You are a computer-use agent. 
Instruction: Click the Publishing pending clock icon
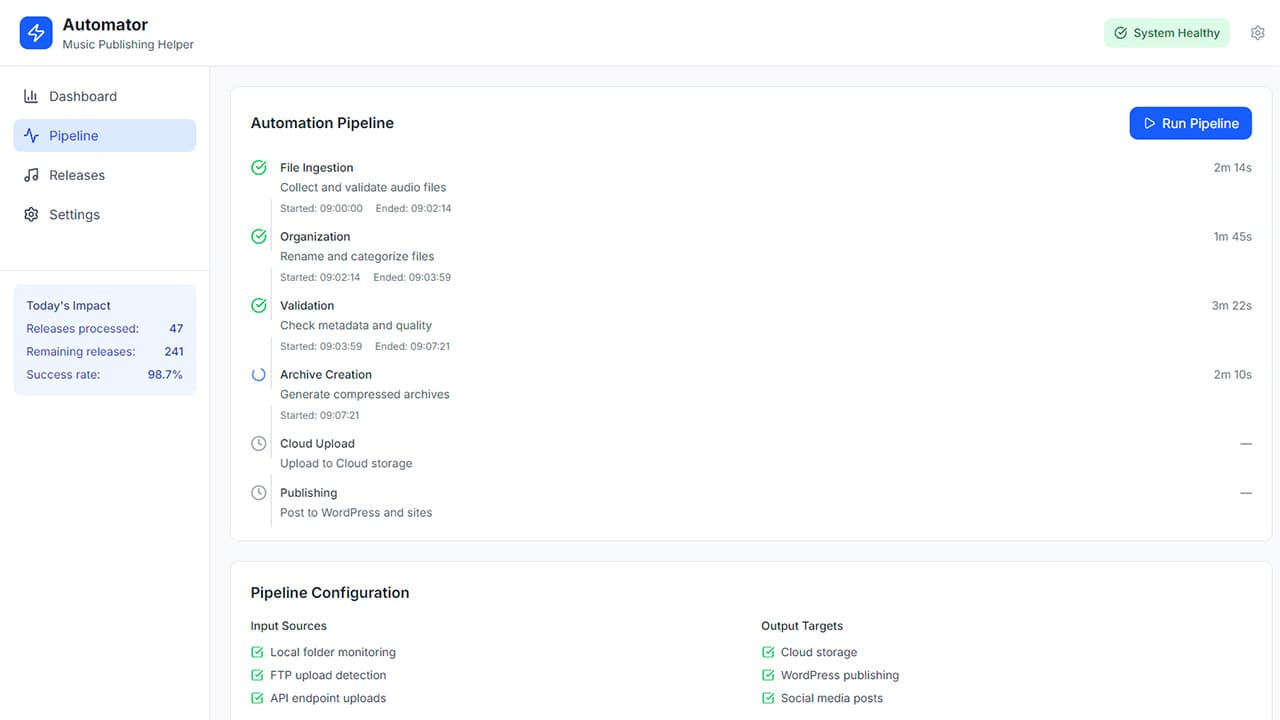tap(259, 493)
